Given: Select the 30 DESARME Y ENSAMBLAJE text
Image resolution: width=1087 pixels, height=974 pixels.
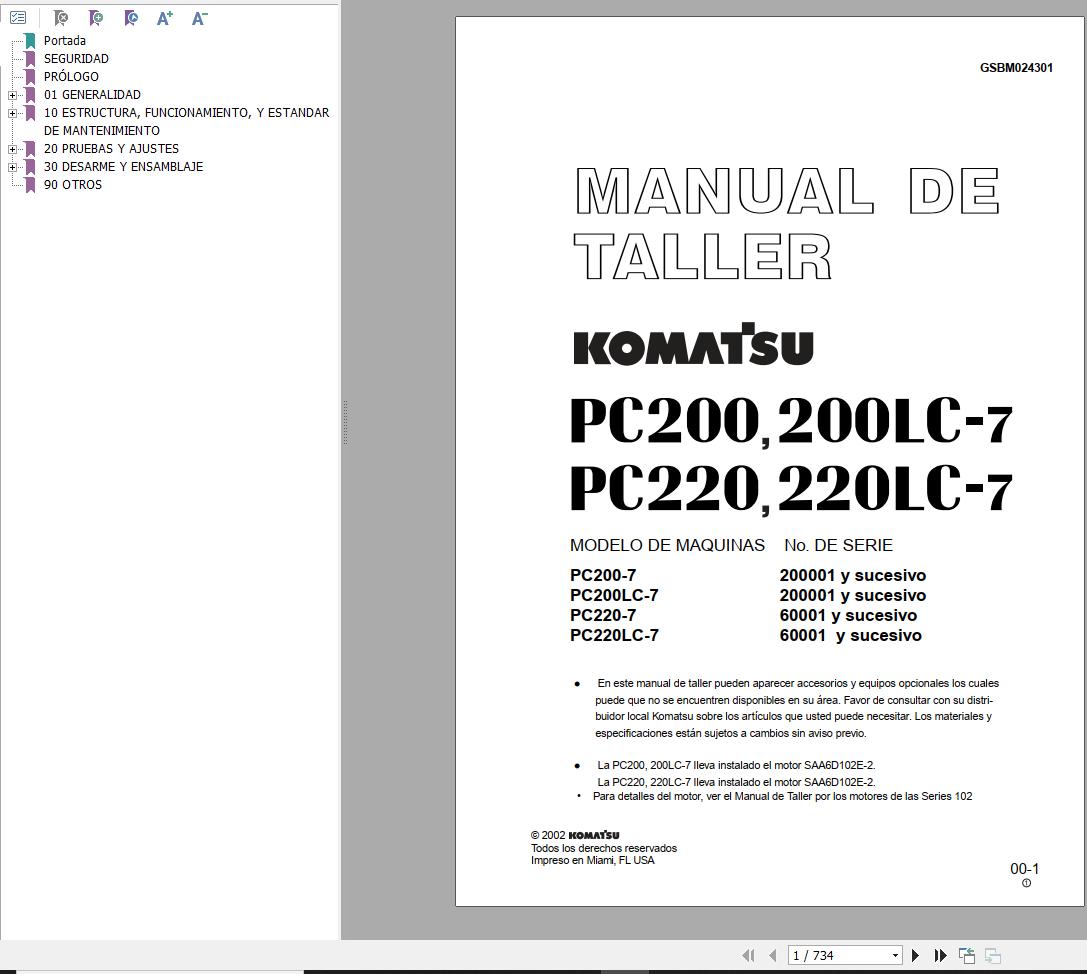Looking at the screenshot, I should point(123,167).
